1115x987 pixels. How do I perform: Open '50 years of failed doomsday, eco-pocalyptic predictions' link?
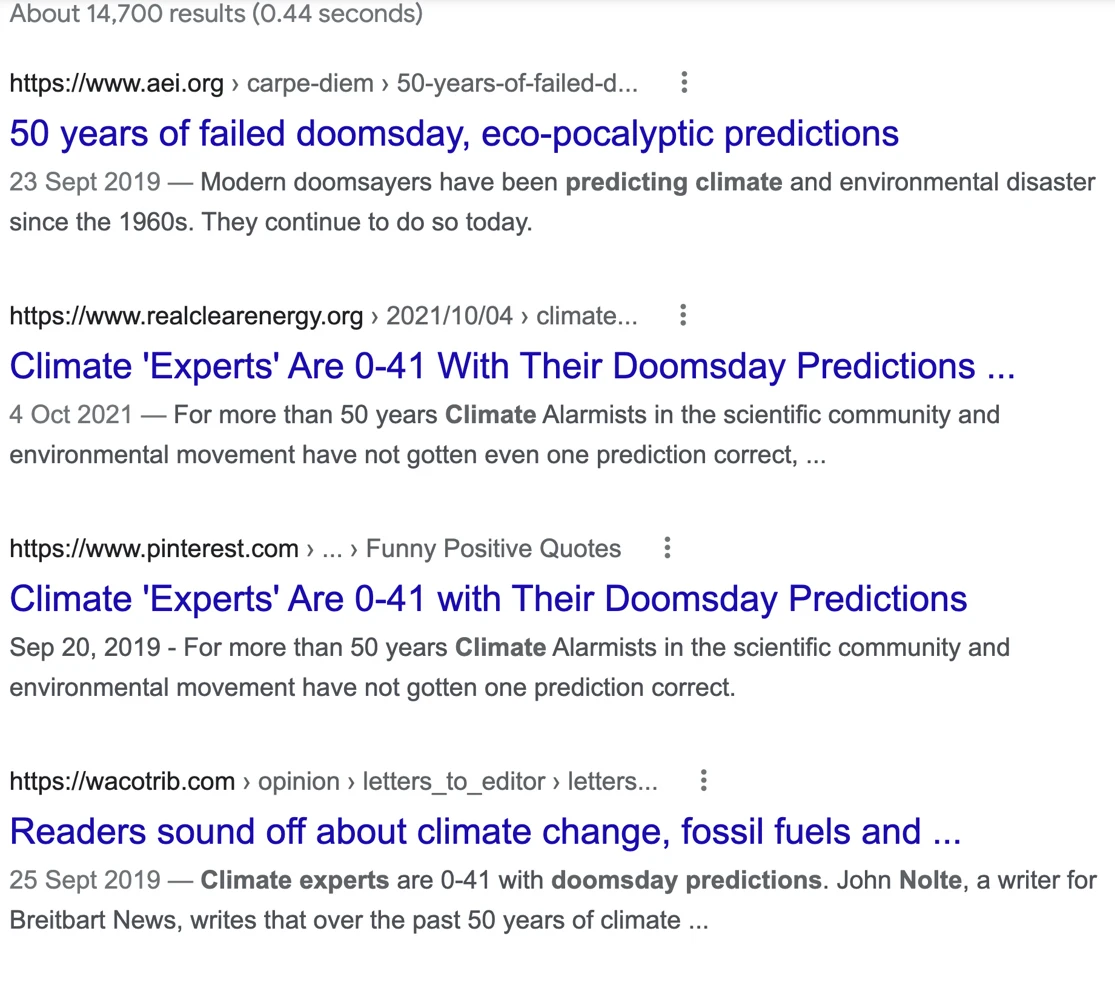pos(454,134)
